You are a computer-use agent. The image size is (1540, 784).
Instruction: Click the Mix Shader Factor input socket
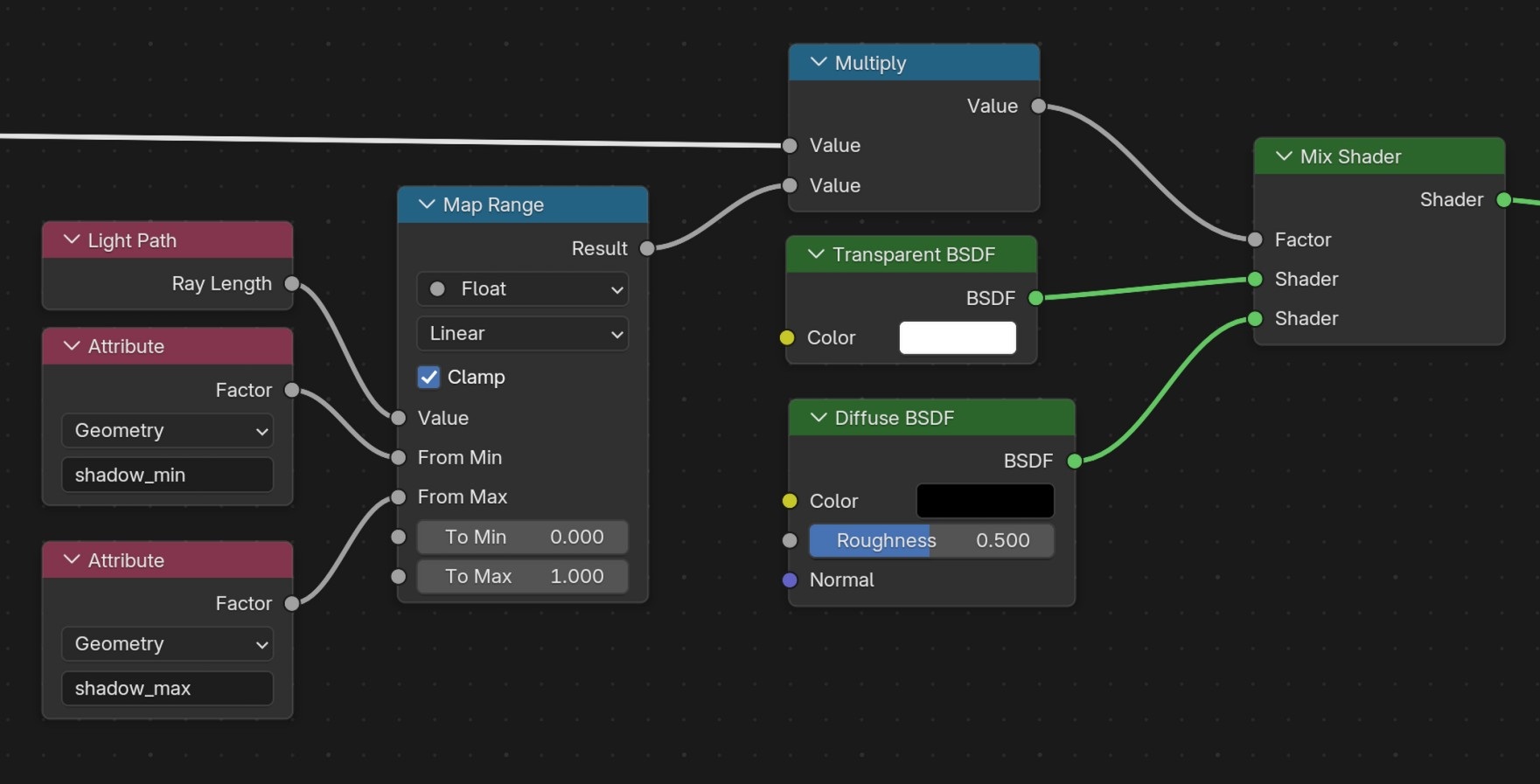pos(1255,239)
